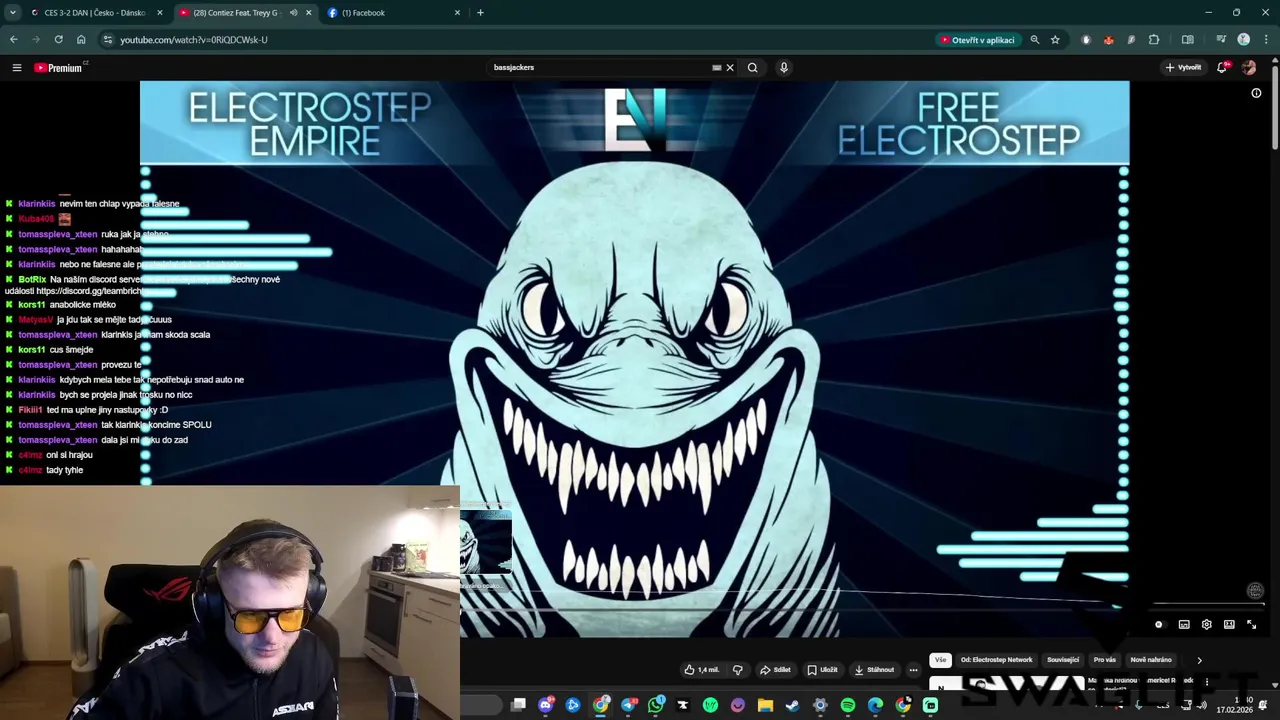Viewport: 1280px width, 720px height.
Task: Save the video with Uložit
Action: point(823,670)
